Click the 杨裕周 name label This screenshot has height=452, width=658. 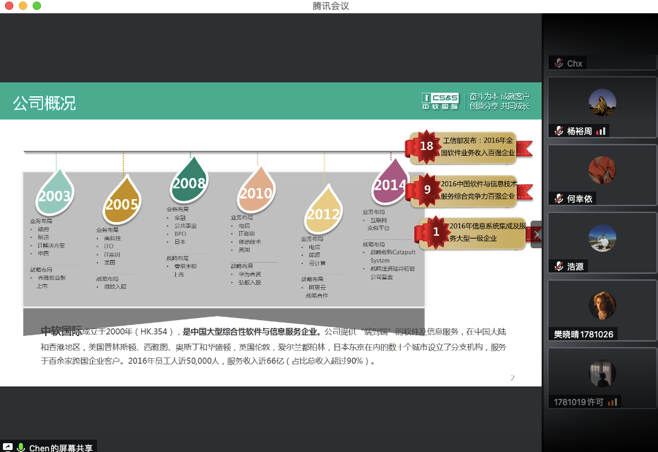click(x=579, y=131)
